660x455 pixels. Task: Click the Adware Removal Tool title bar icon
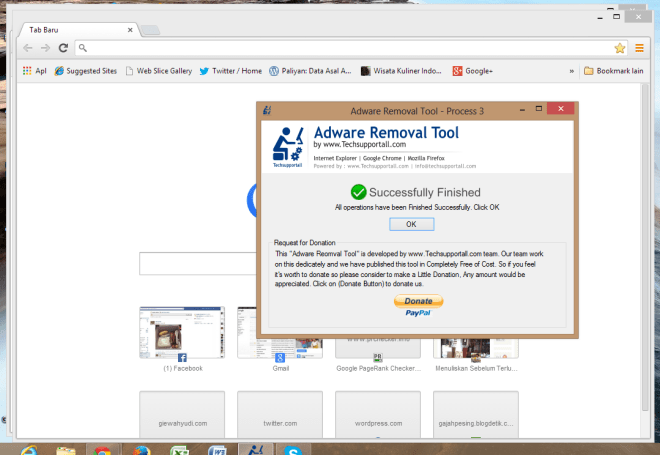click(267, 110)
